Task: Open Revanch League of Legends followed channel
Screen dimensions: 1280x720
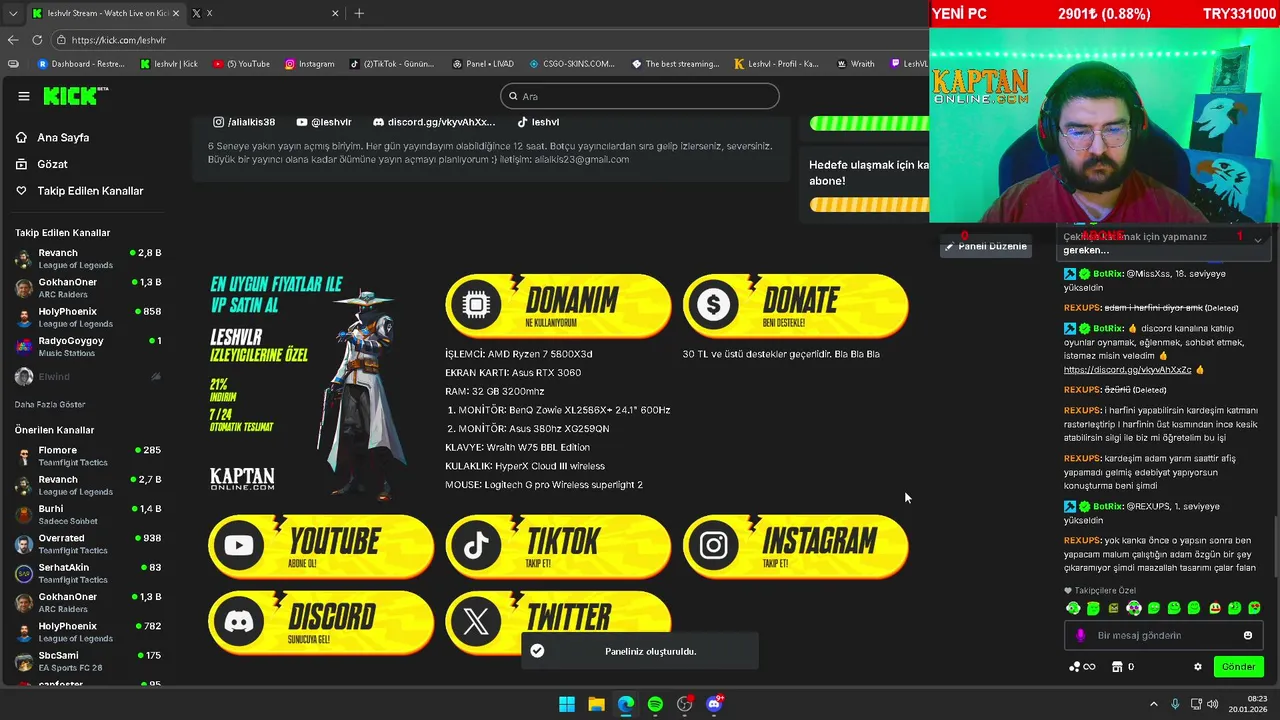Action: click(x=88, y=259)
